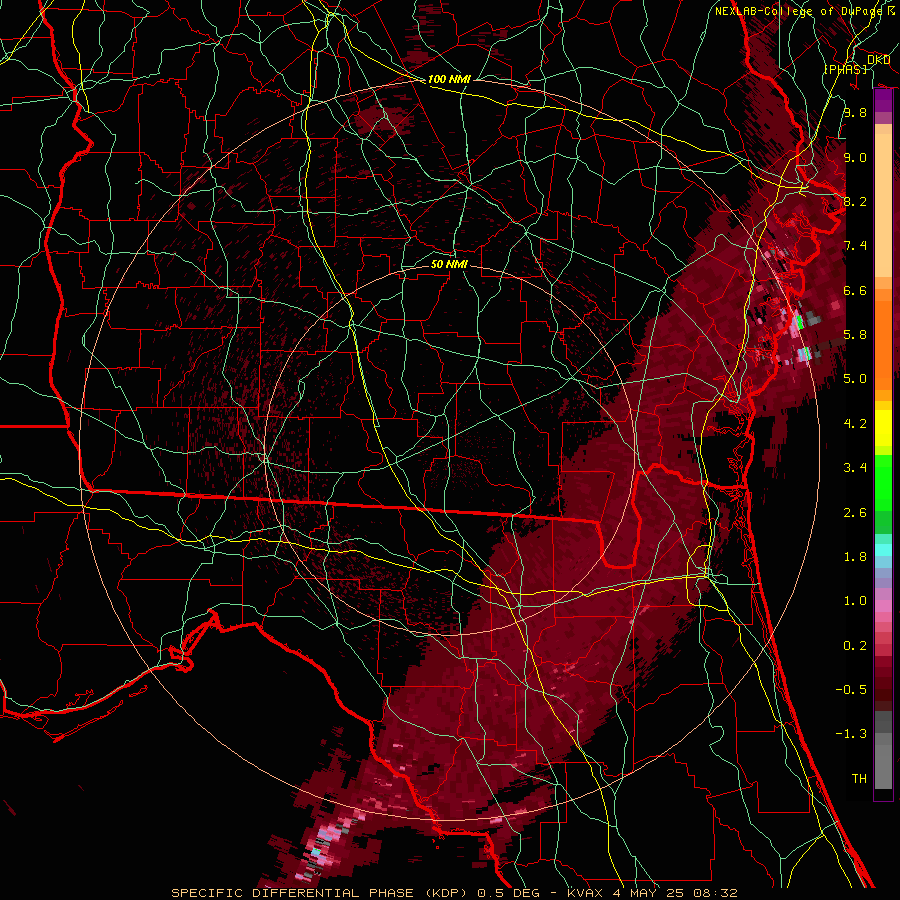The image size is (900, 900).
Task: Click the '[PHAS]' legend unit label
Action: click(845, 69)
